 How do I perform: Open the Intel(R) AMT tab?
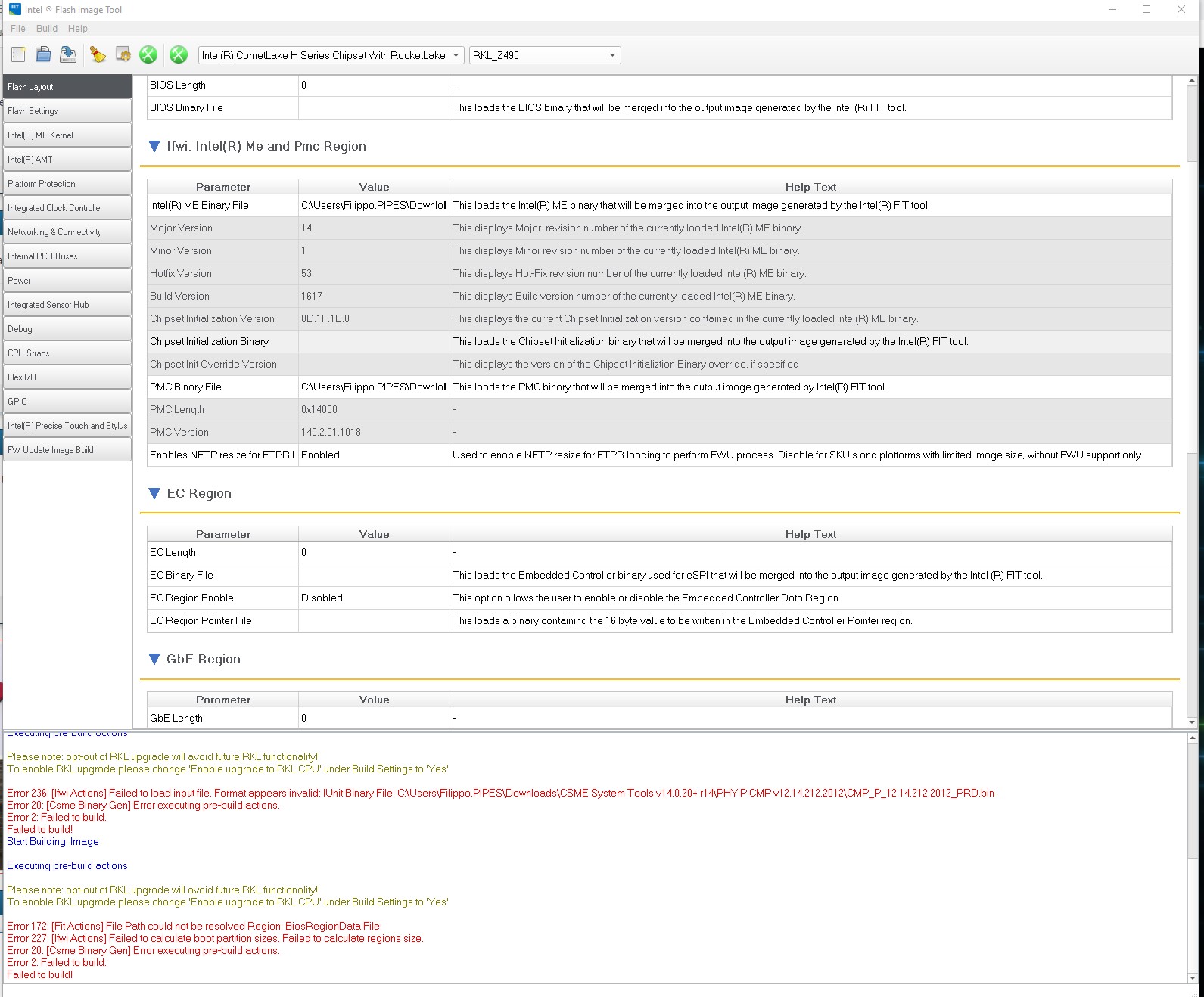tap(67, 160)
